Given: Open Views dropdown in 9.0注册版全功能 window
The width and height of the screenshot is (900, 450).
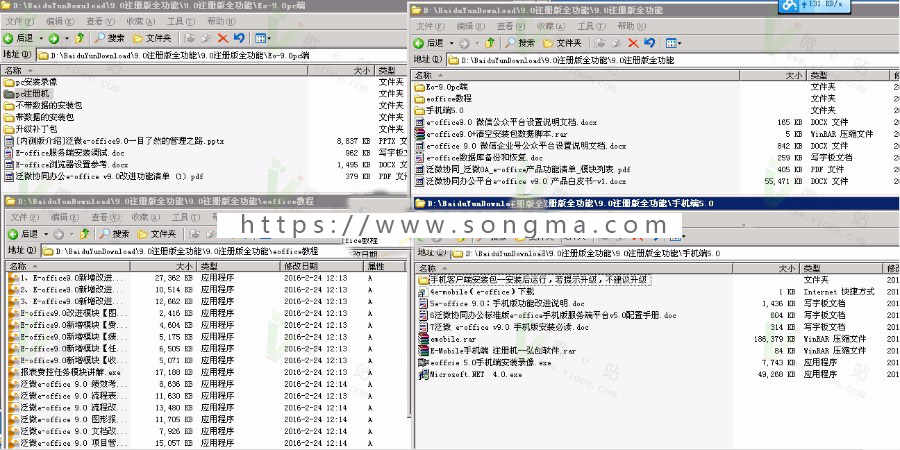Looking at the screenshot, I should point(673,43).
